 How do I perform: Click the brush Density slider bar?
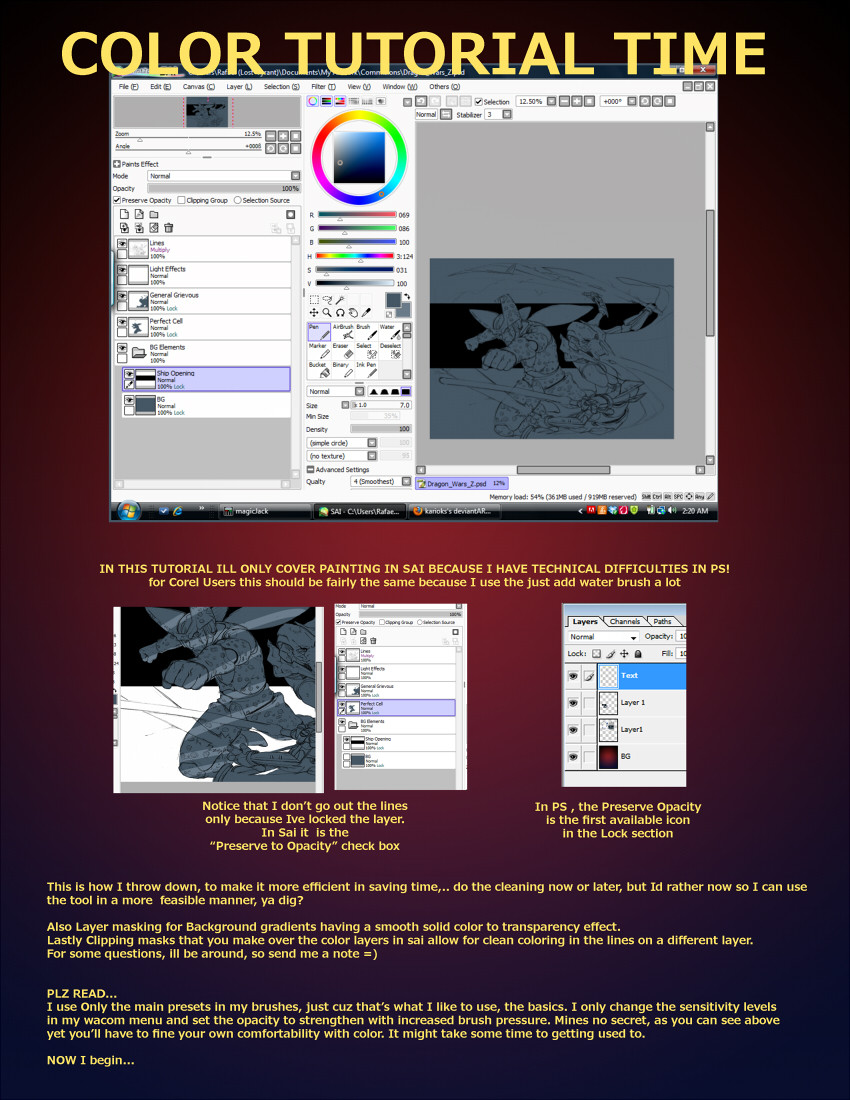[x=381, y=429]
